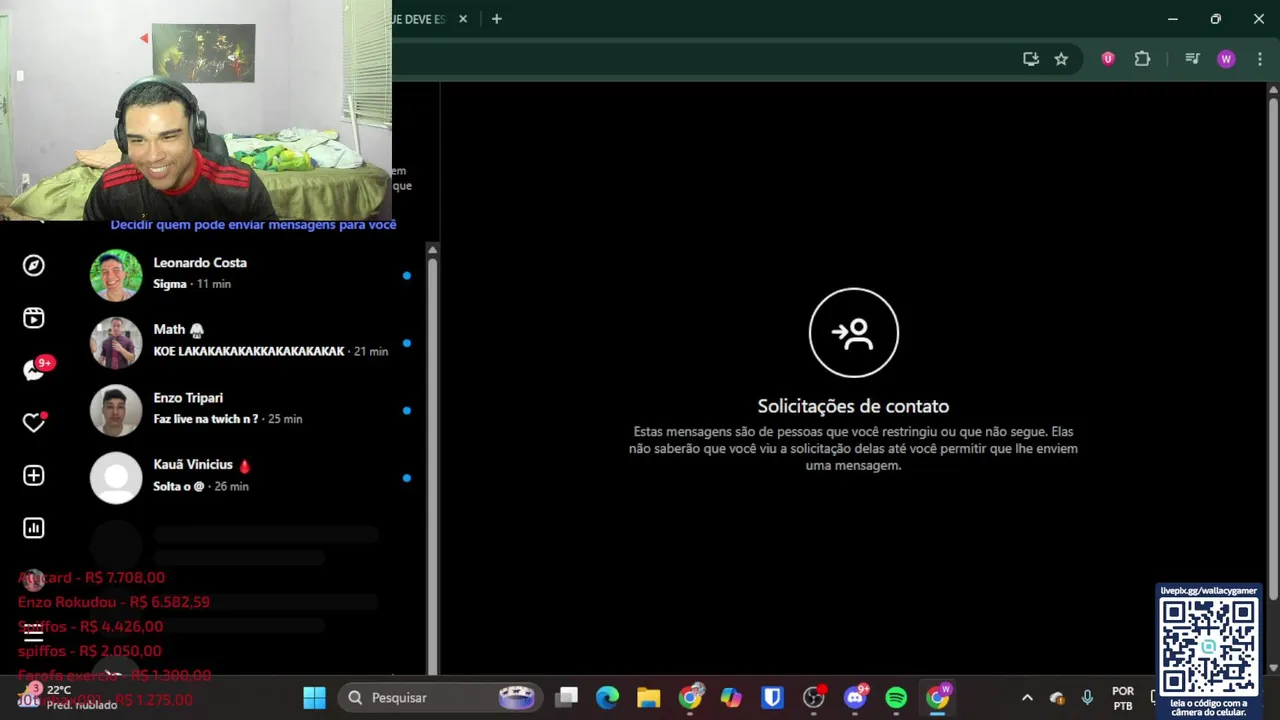Image resolution: width=1280 pixels, height=720 pixels.
Task: Click Enzo Tripari's profile picture
Action: pos(116,410)
